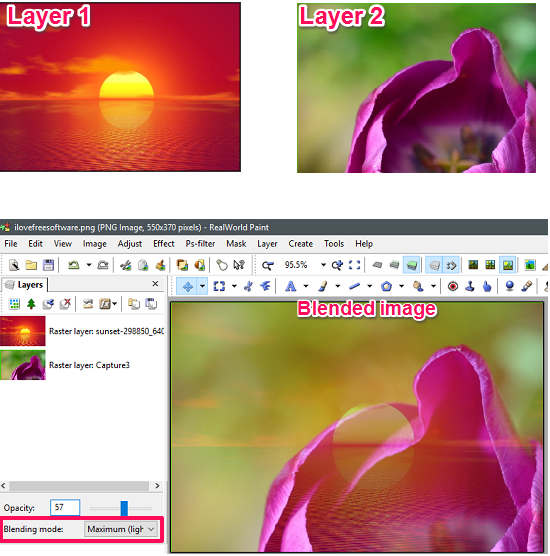Adjust the Opacity slider handle
The height and width of the screenshot is (556, 550).
point(124,508)
